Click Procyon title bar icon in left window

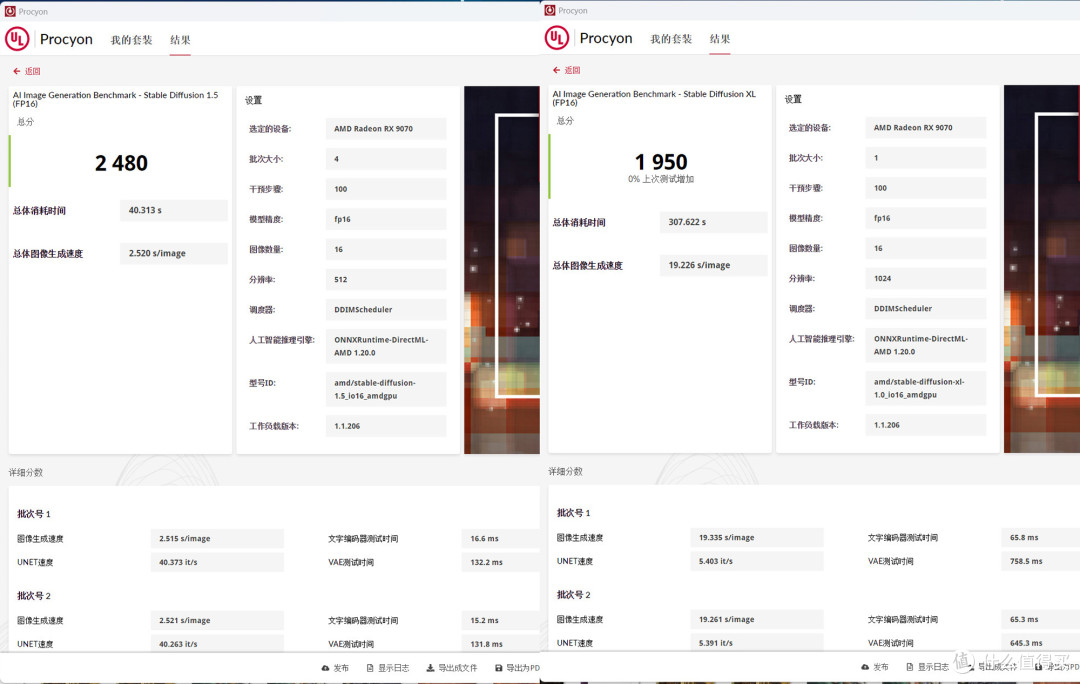pyautogui.click(x=10, y=11)
